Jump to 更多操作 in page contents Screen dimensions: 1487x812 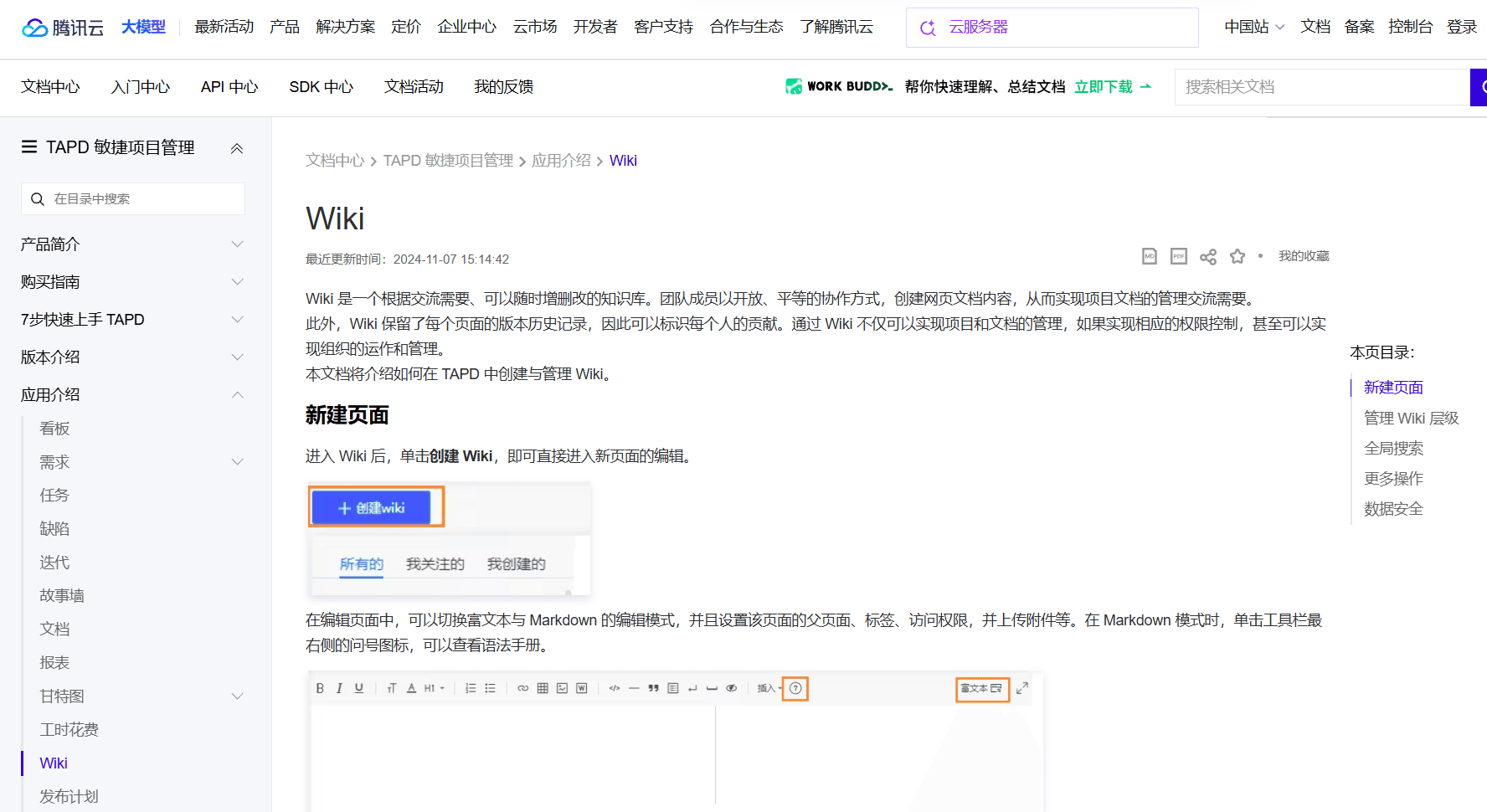(x=1393, y=479)
